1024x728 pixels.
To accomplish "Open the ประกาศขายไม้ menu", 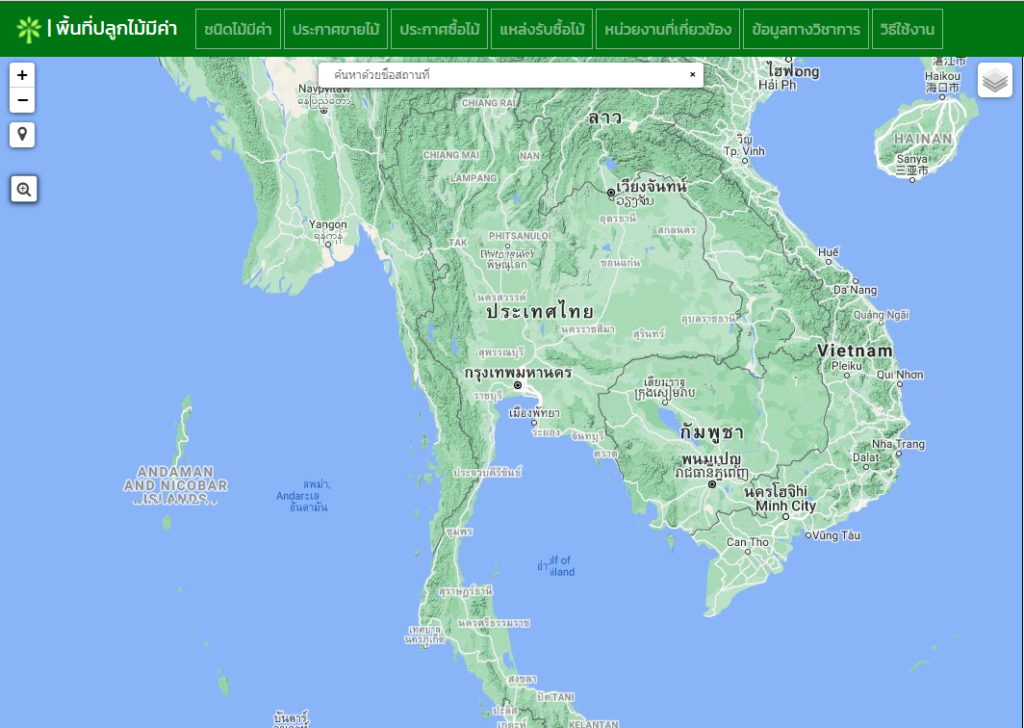I will coord(335,29).
